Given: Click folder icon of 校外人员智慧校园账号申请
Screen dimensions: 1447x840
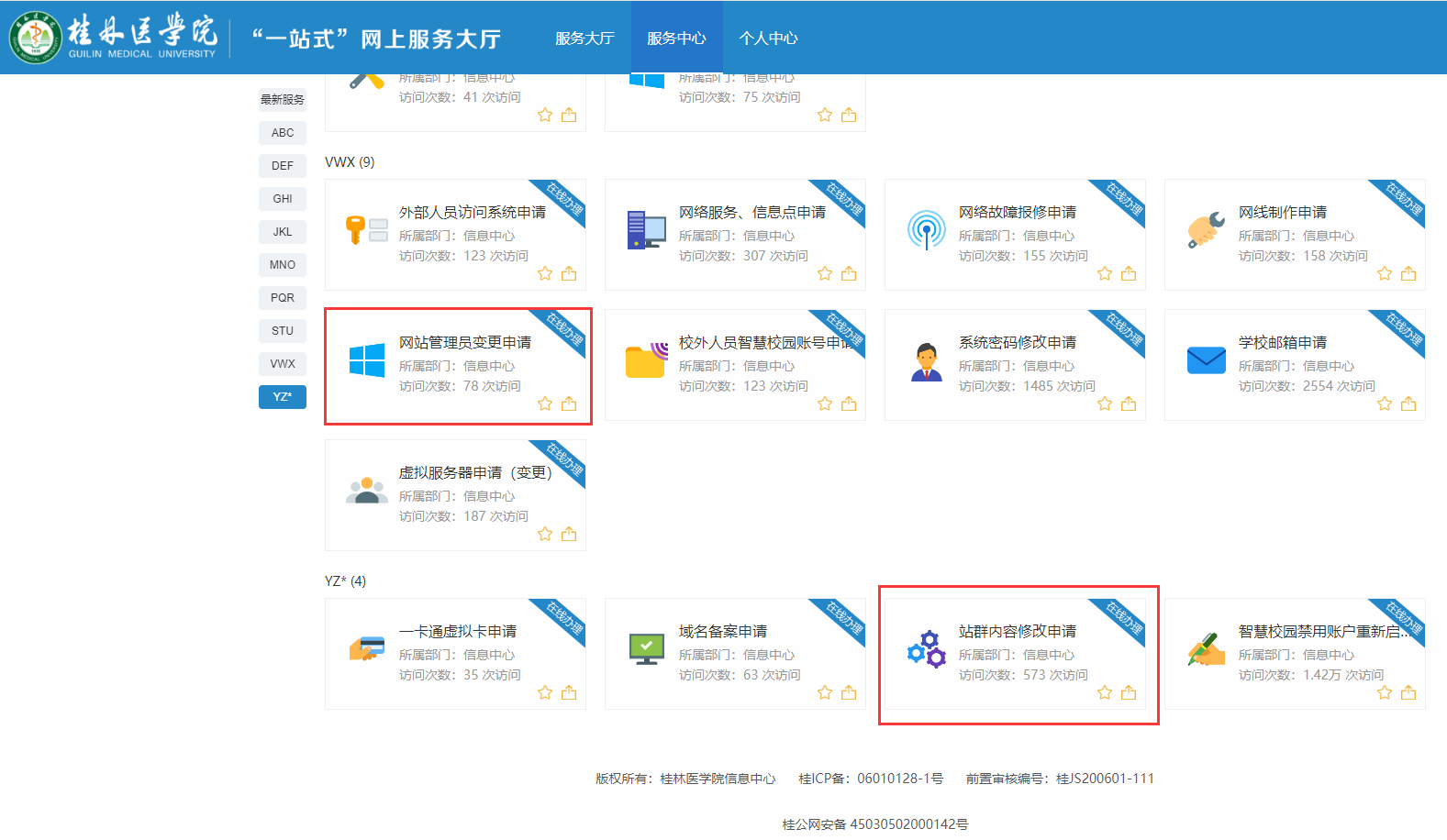Looking at the screenshot, I should coord(646,360).
